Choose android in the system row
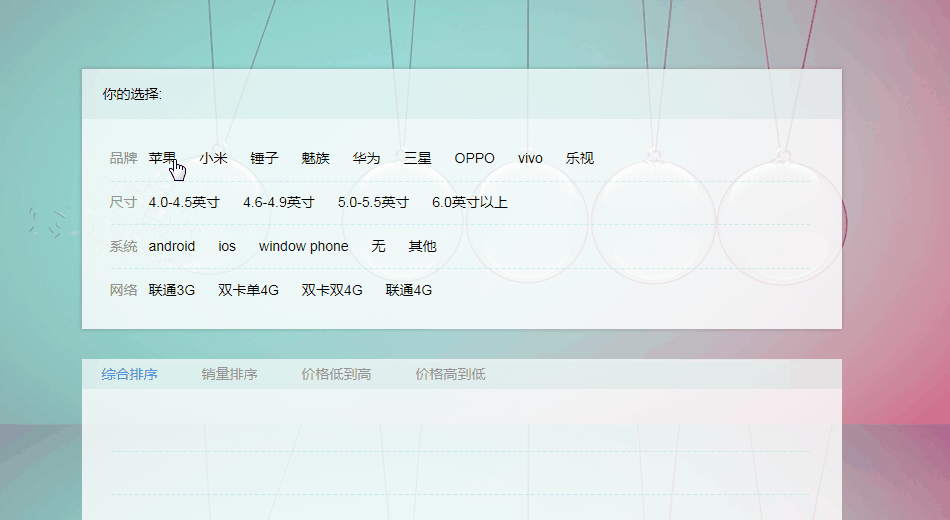The height and width of the screenshot is (520, 950). (172, 246)
